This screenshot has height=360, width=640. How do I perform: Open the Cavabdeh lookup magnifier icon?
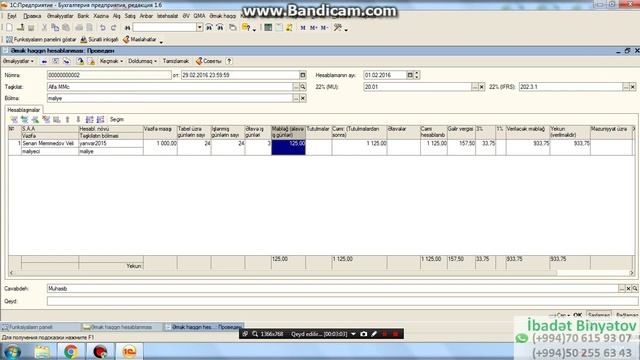pos(635,289)
